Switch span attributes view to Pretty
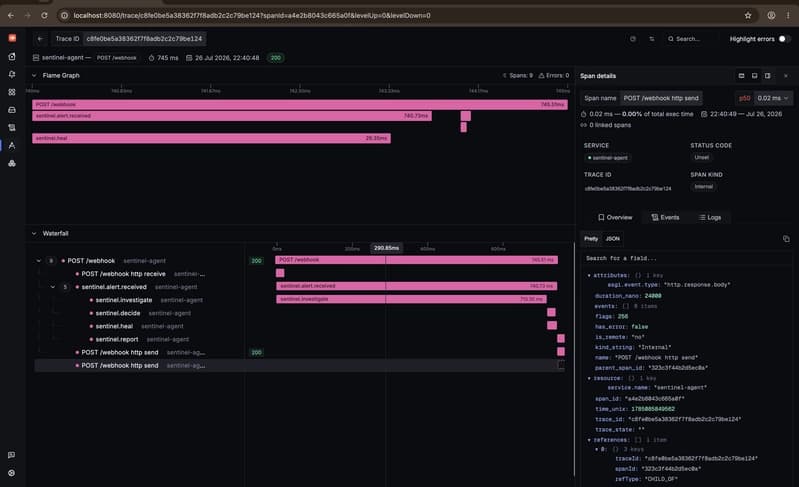The width and height of the screenshot is (799, 487). (x=591, y=238)
